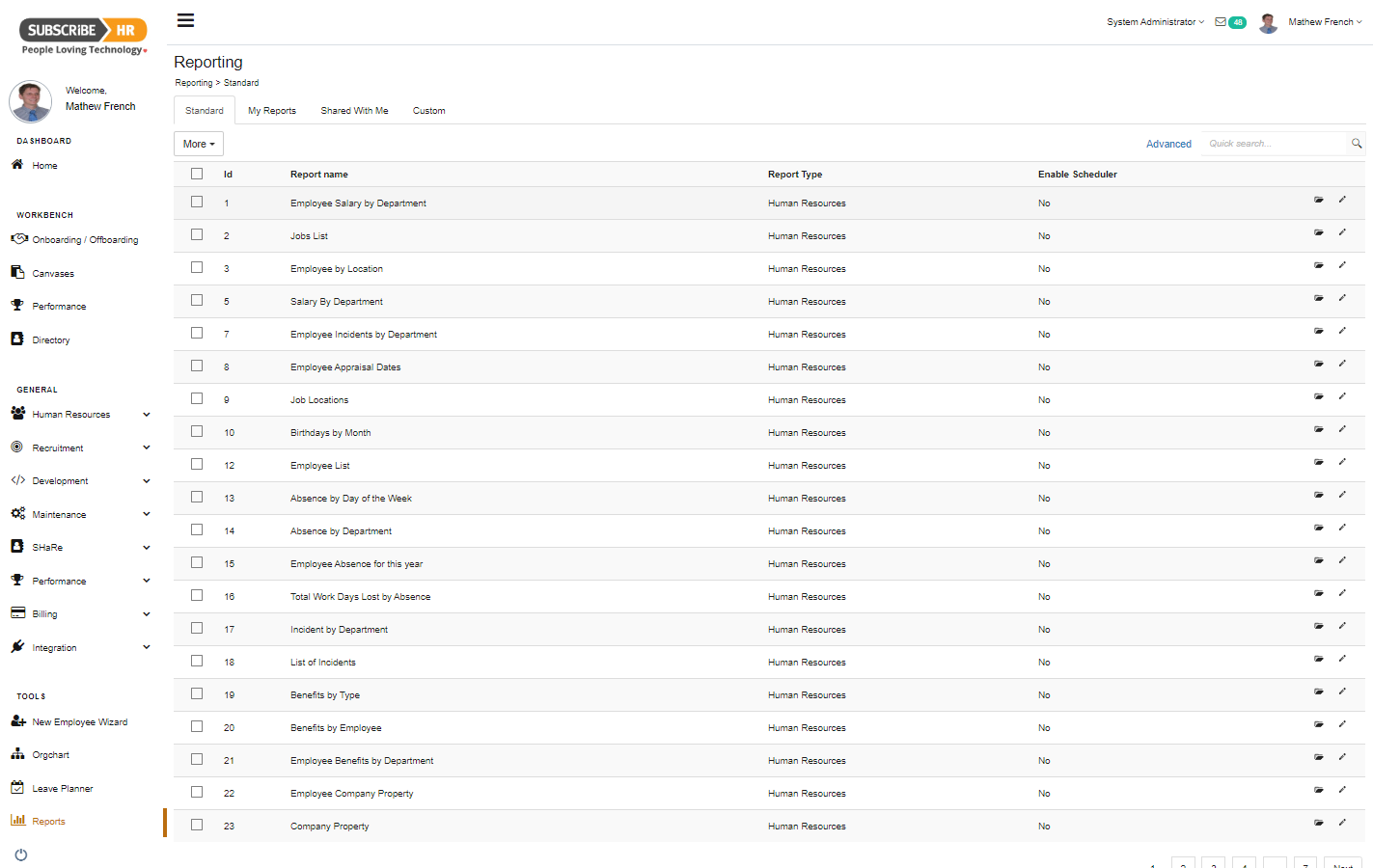Open the Shared With Me tab
1373x868 pixels.
point(354,111)
